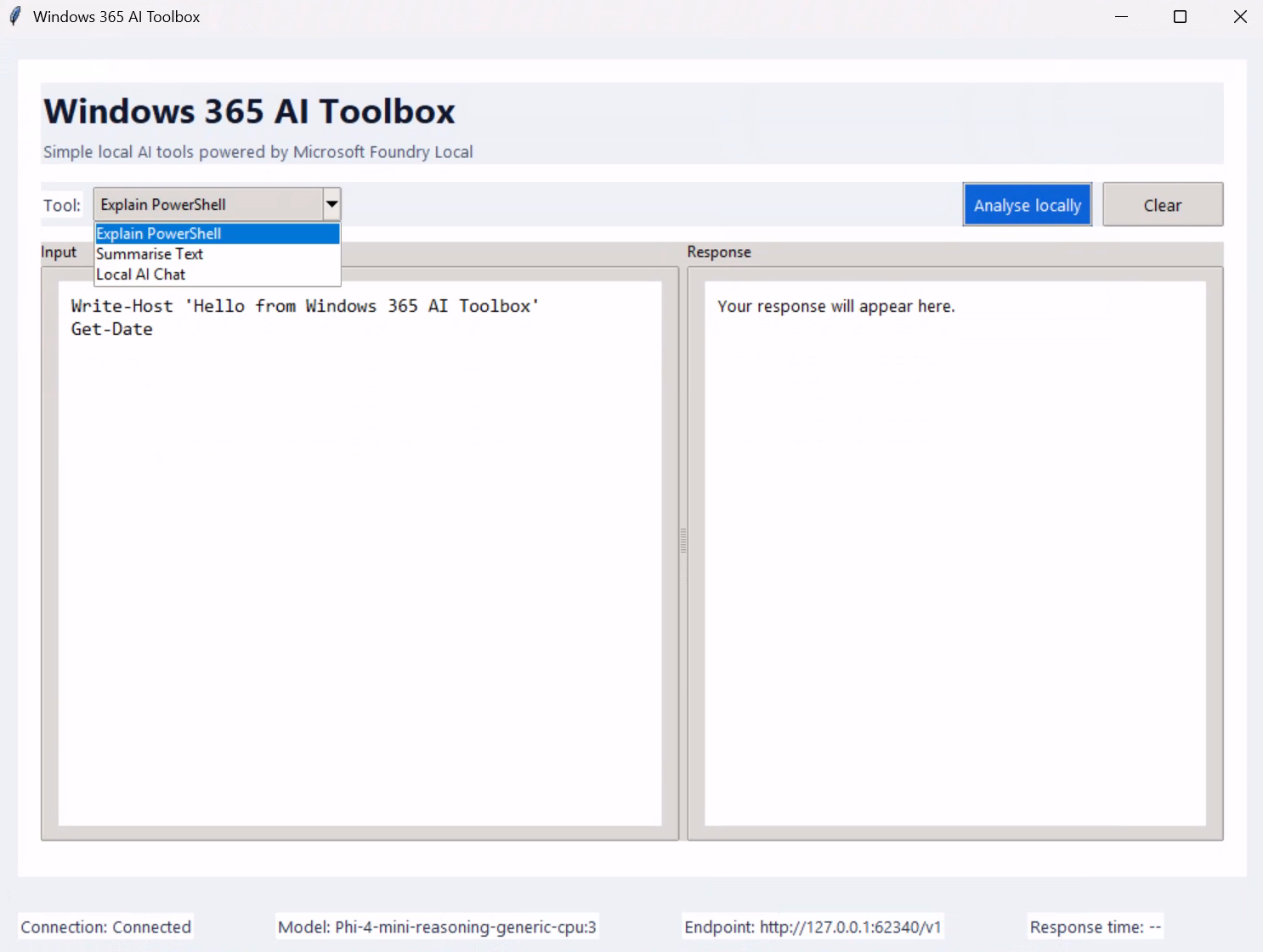
Task: Pick Local AI Chat option
Action: 218,275
